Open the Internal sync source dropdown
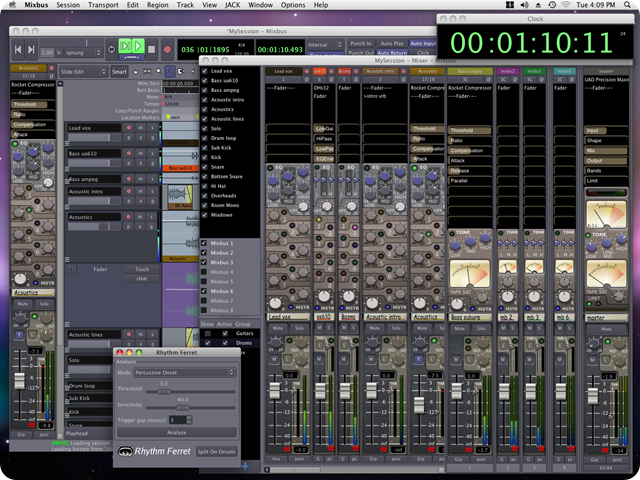This screenshot has height=480, width=640. pyautogui.click(x=324, y=45)
